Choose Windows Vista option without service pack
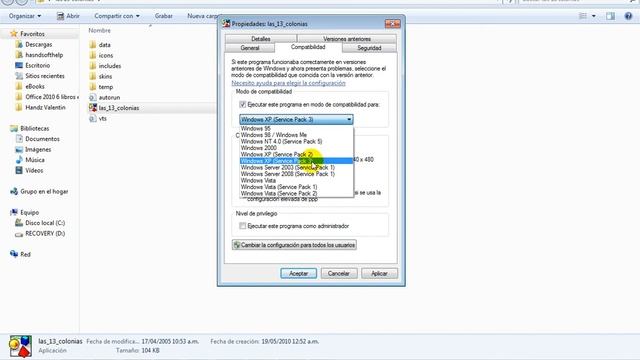The height and width of the screenshot is (360, 640). click(x=296, y=180)
